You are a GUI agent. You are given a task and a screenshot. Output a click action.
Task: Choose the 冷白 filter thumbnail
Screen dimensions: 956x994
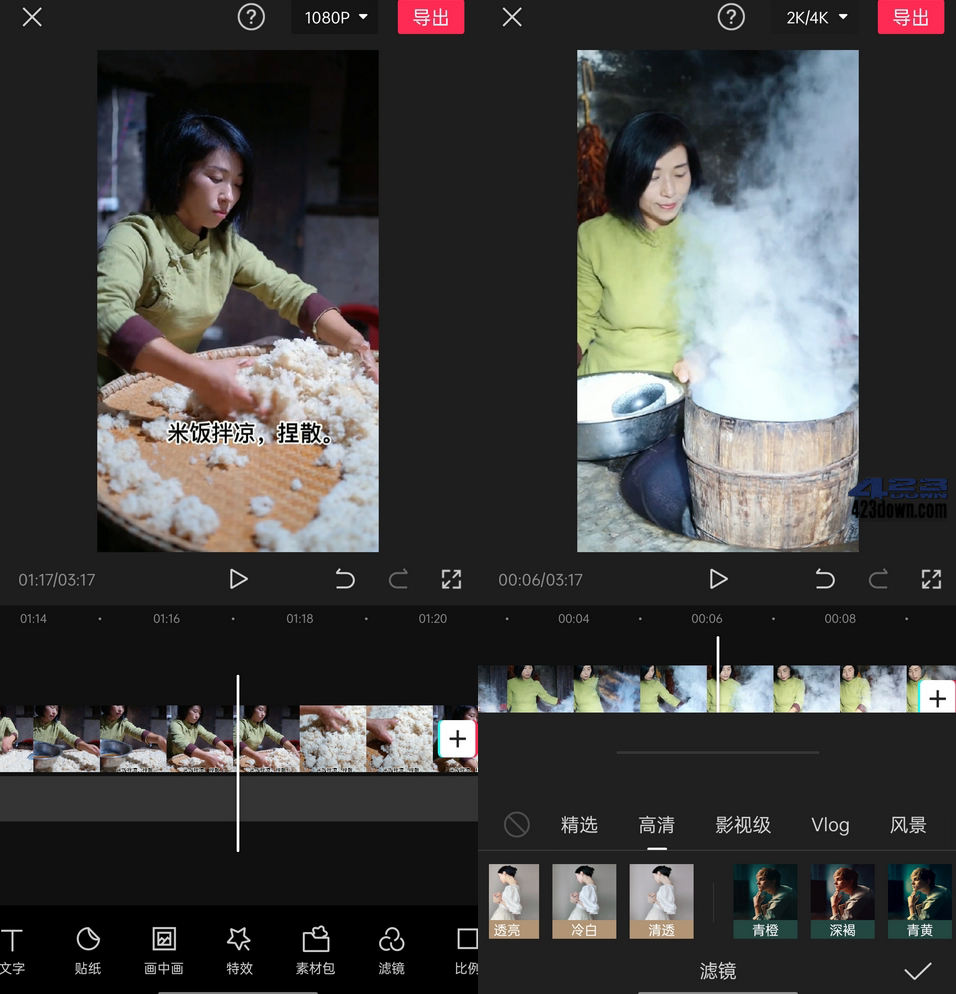(x=584, y=901)
